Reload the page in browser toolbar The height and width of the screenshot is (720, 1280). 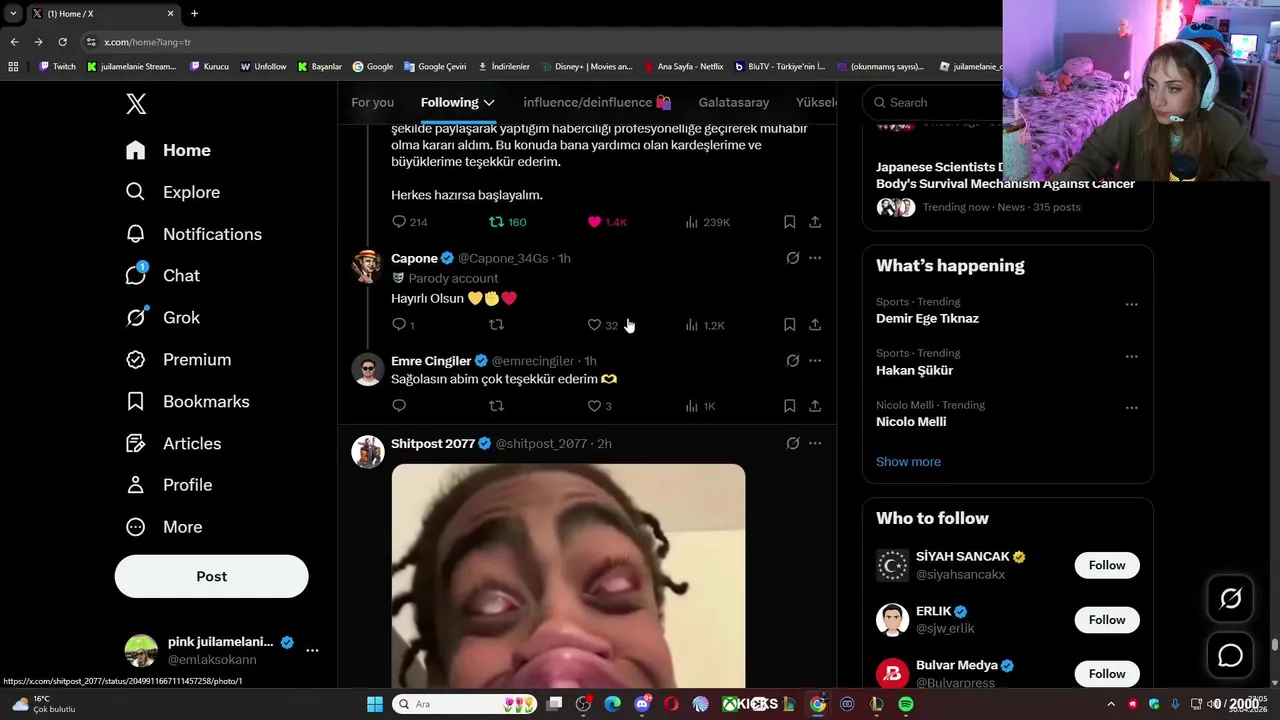[62, 42]
